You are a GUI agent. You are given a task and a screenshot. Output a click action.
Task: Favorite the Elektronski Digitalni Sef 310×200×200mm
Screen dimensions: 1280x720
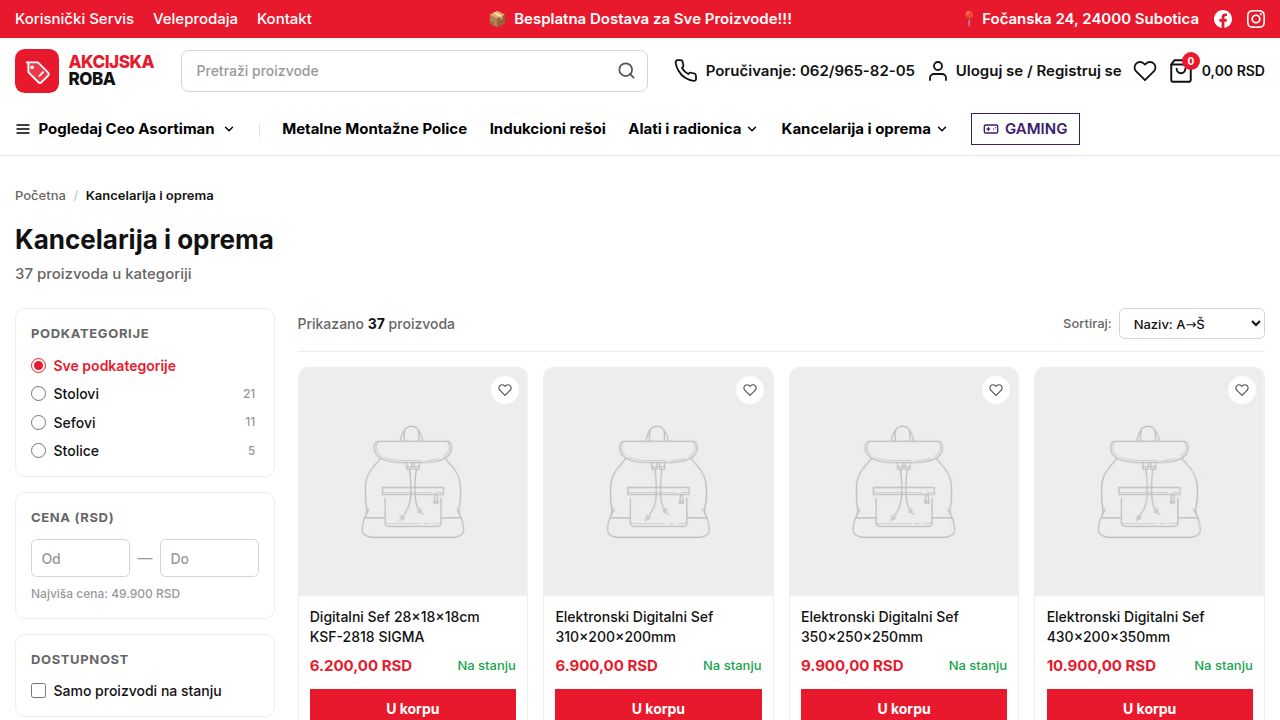pos(750,390)
